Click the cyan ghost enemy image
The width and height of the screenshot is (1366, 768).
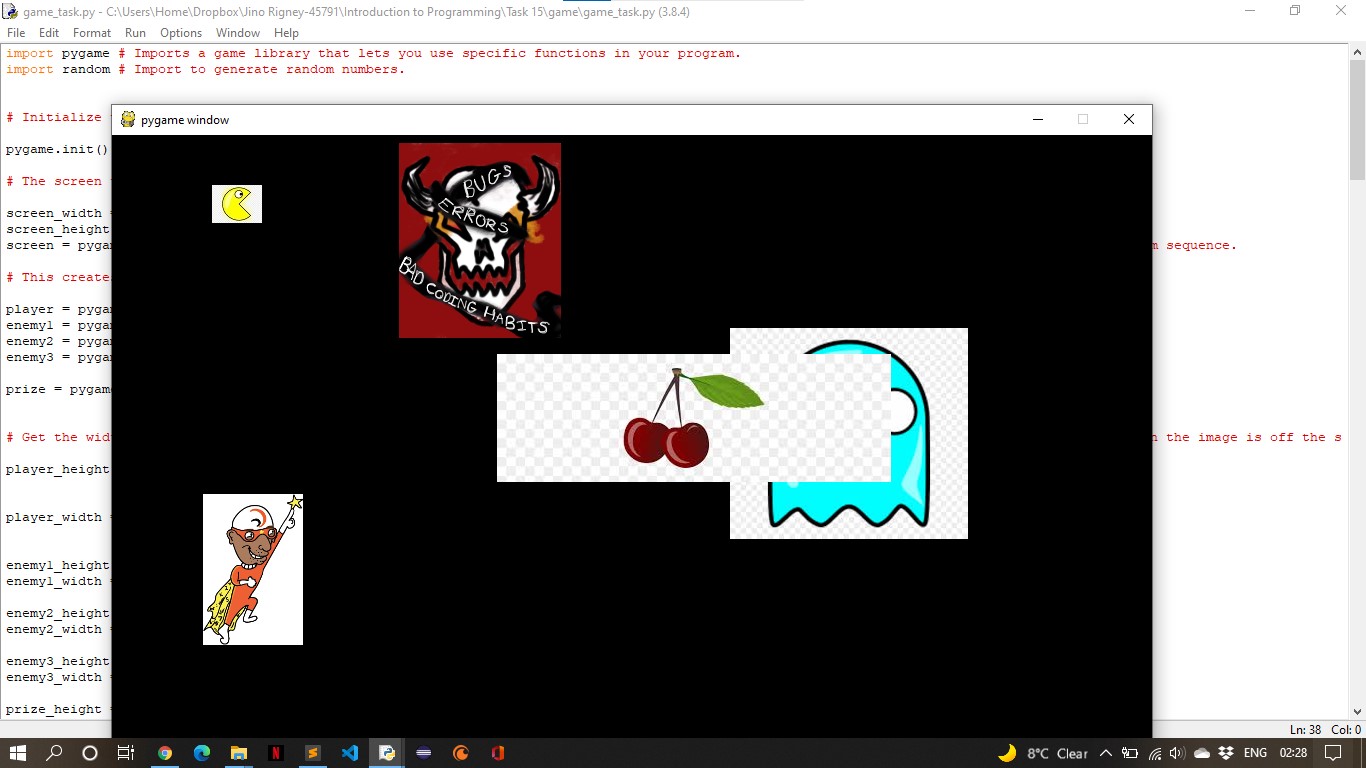tap(849, 433)
